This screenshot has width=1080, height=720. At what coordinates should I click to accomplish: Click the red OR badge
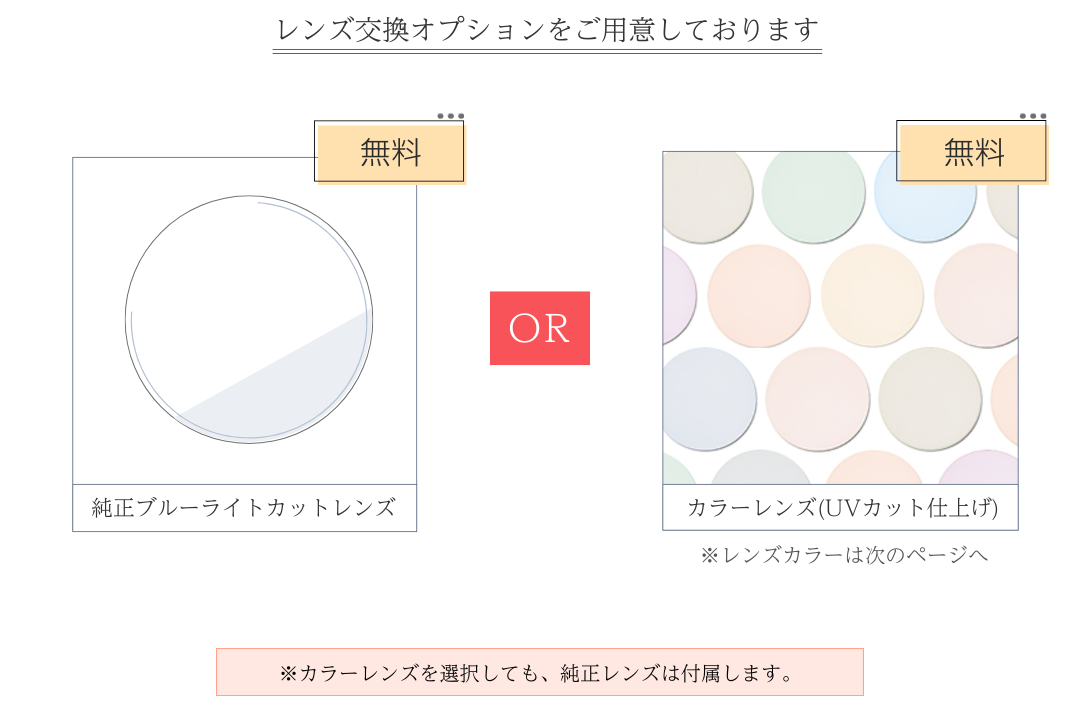pyautogui.click(x=540, y=328)
